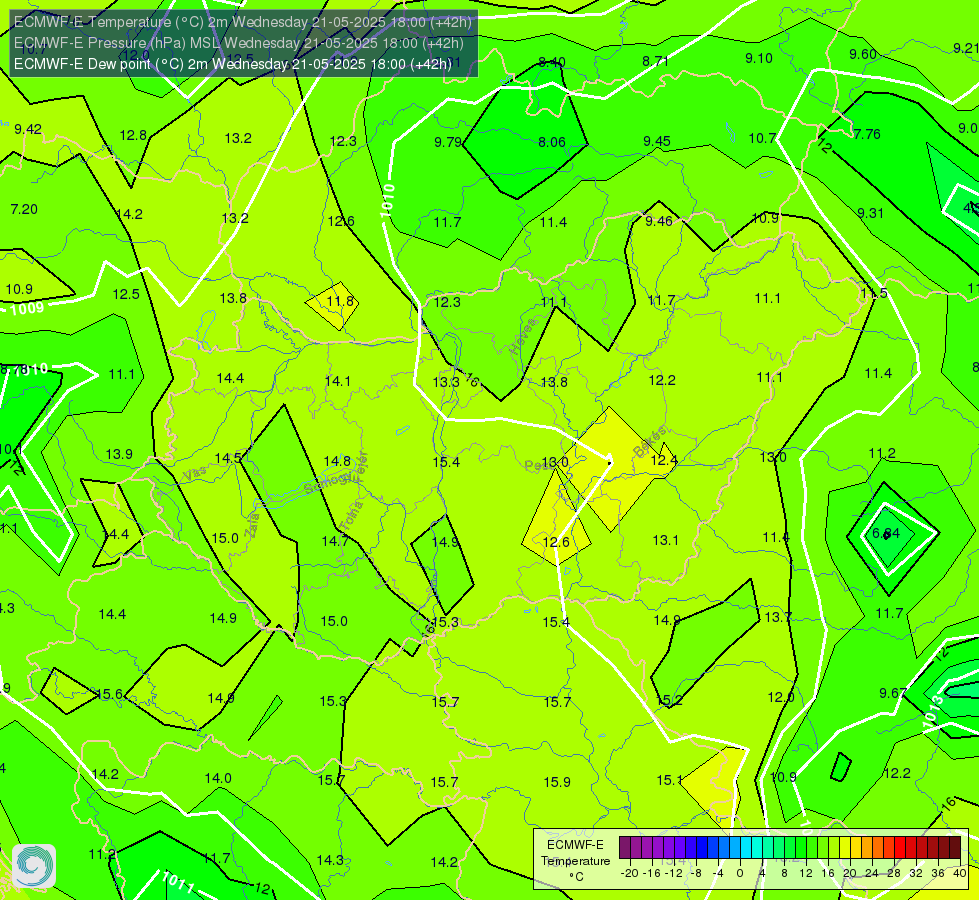Click the 1009 isobar label
The height and width of the screenshot is (900, 979).
tap(27, 308)
